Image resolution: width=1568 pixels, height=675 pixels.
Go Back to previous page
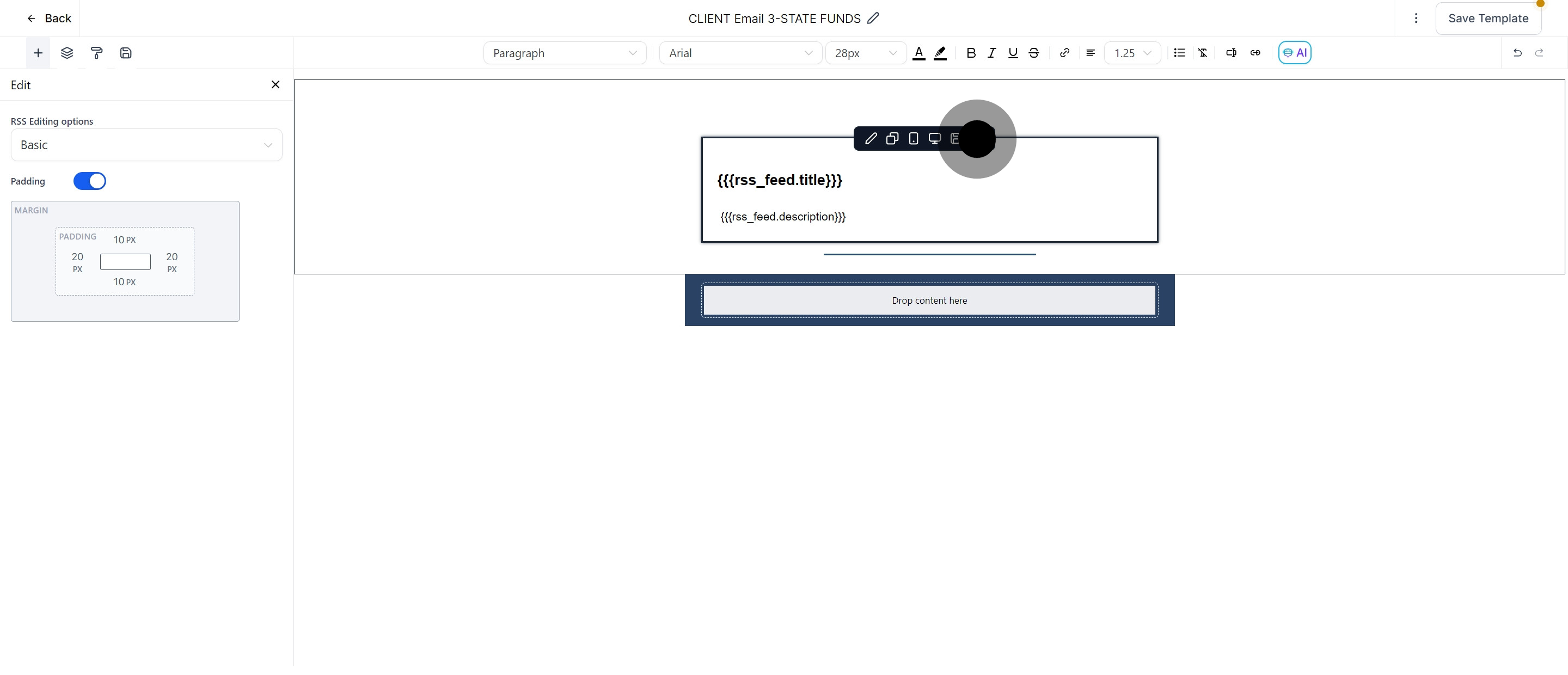point(48,19)
